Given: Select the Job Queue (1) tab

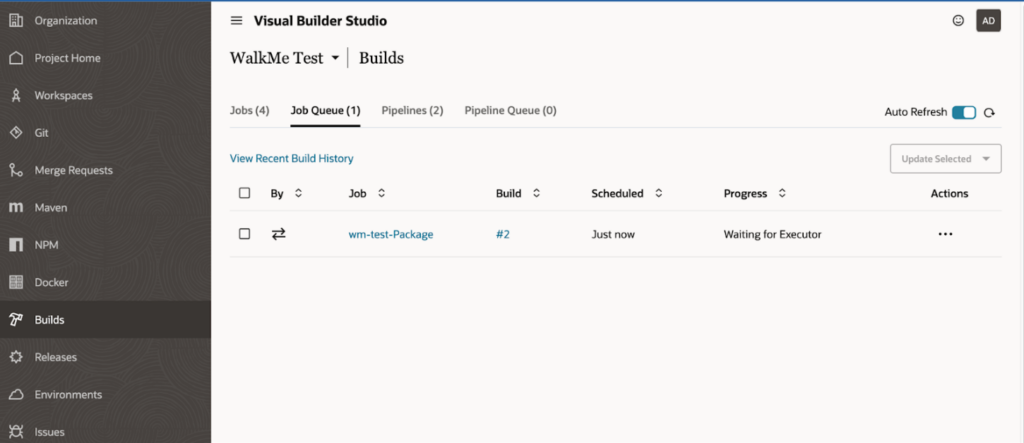Looking at the screenshot, I should [325, 110].
